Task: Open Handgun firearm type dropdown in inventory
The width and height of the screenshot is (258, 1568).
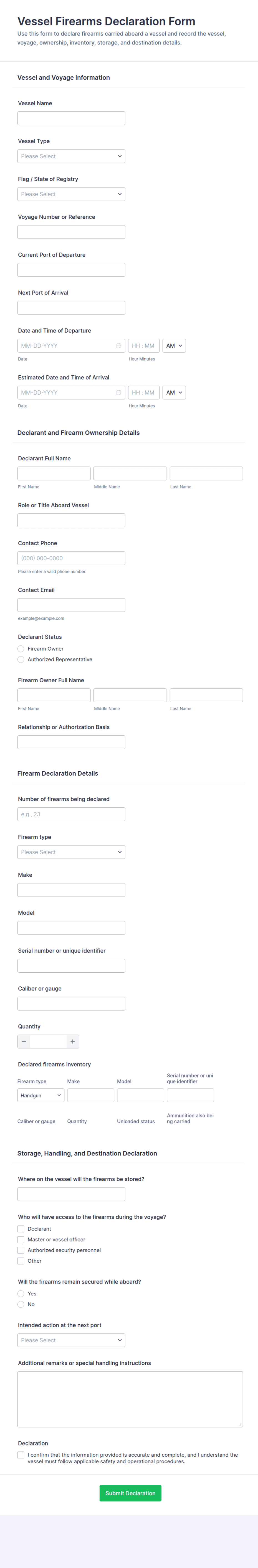Action: [41, 1095]
